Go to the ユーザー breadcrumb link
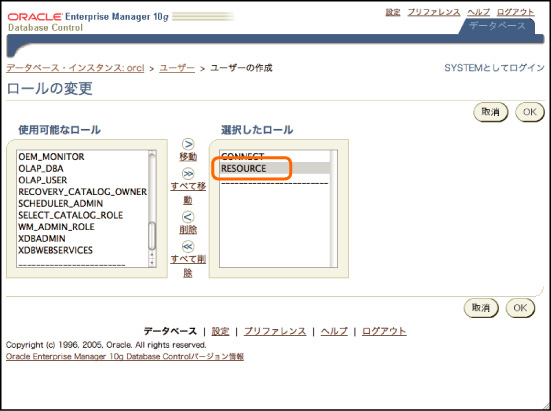 pyautogui.click(x=177, y=68)
